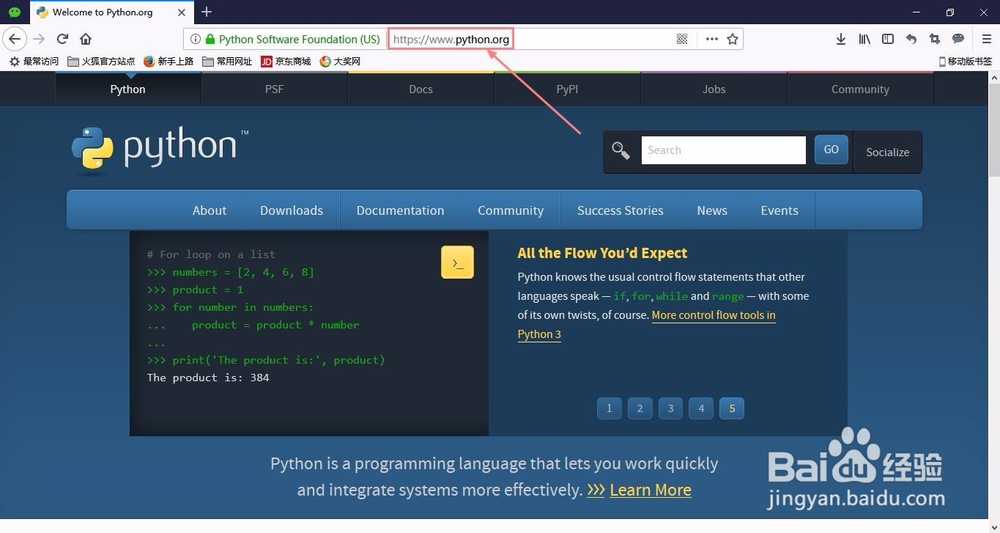Open the downloads arrow icon
The width and height of the screenshot is (1000, 533).
pos(841,40)
